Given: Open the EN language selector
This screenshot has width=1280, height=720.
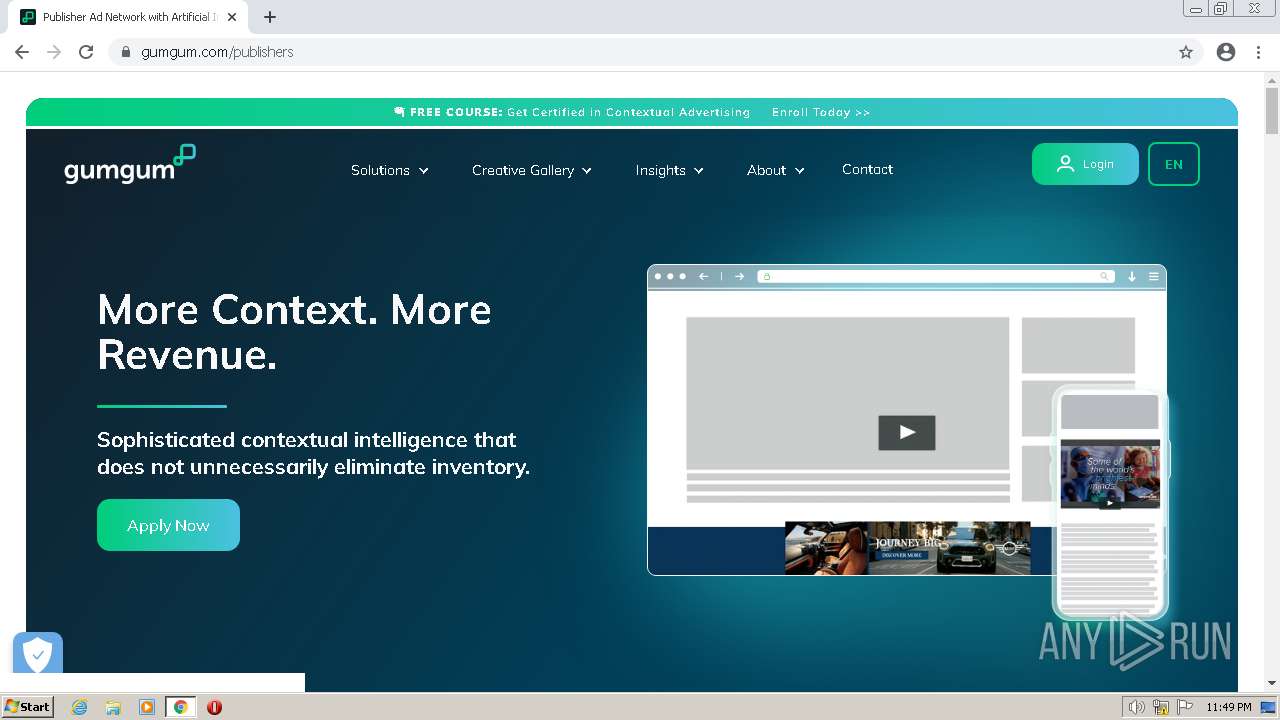Looking at the screenshot, I should pos(1174,164).
